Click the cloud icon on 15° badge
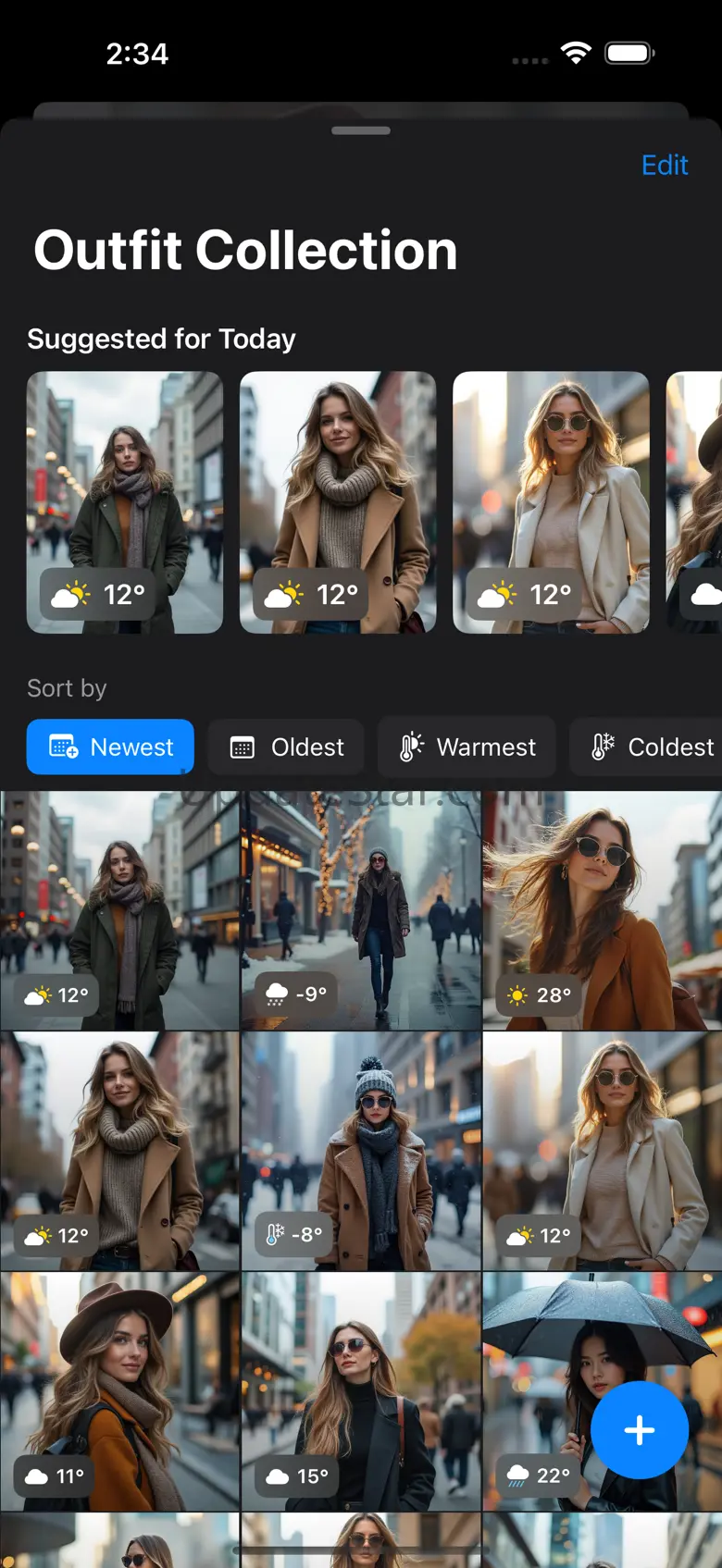Image resolution: width=722 pixels, height=1568 pixels. click(x=278, y=1475)
